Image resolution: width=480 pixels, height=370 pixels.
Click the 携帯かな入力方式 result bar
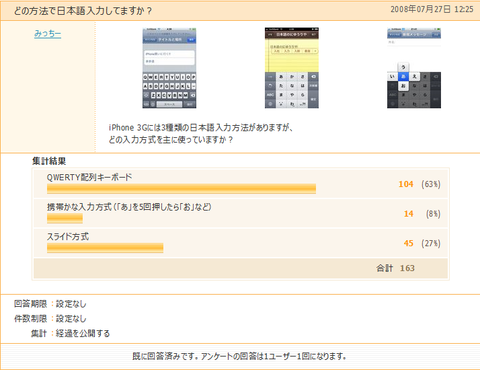click(x=65, y=218)
